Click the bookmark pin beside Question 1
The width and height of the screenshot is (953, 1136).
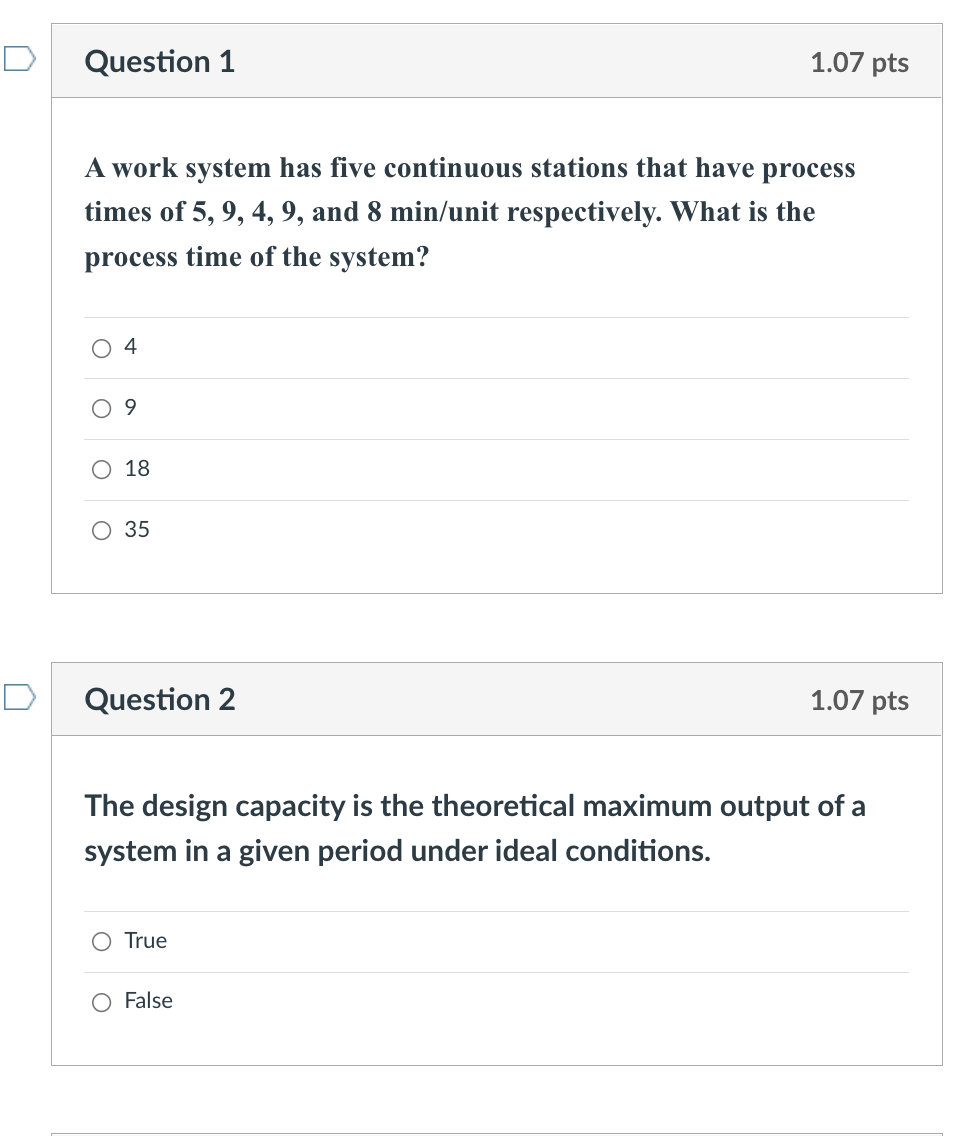pos(18,60)
